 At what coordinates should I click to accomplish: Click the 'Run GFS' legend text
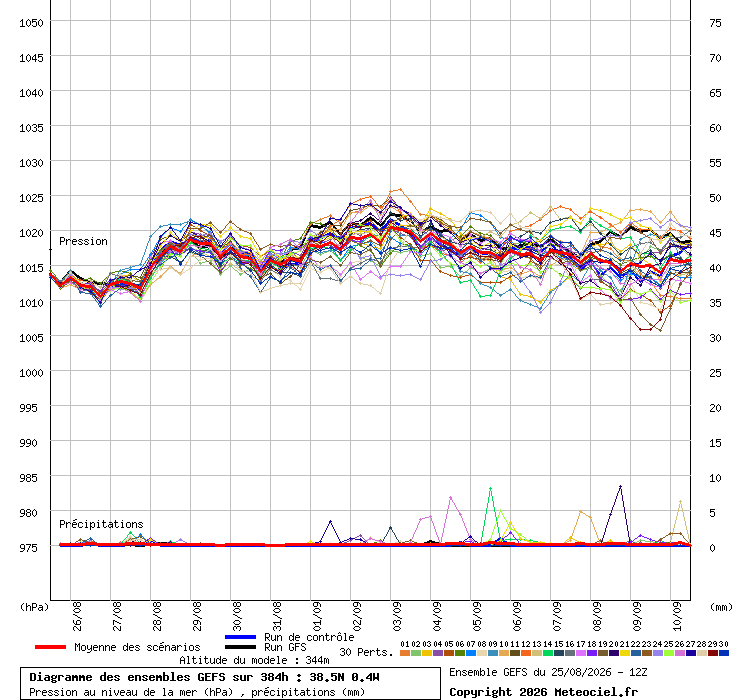coord(285,647)
